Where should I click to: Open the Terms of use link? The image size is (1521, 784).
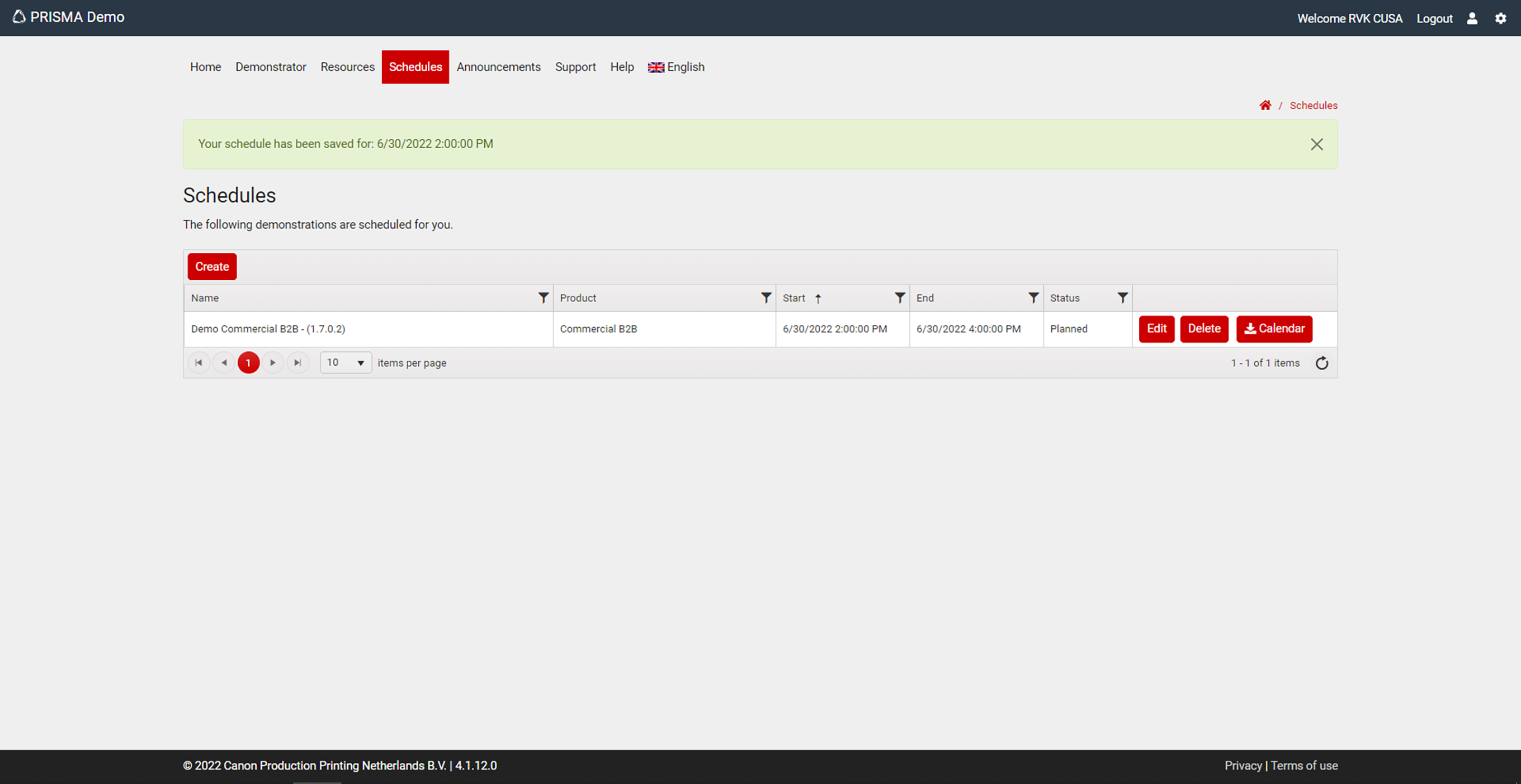(1303, 766)
